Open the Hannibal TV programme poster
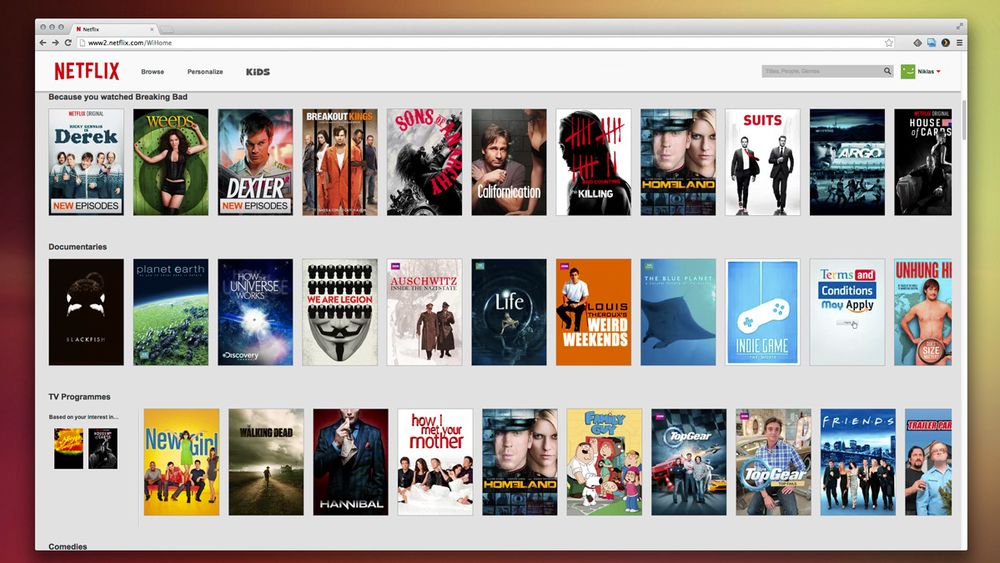The image size is (1000, 563). coord(350,462)
